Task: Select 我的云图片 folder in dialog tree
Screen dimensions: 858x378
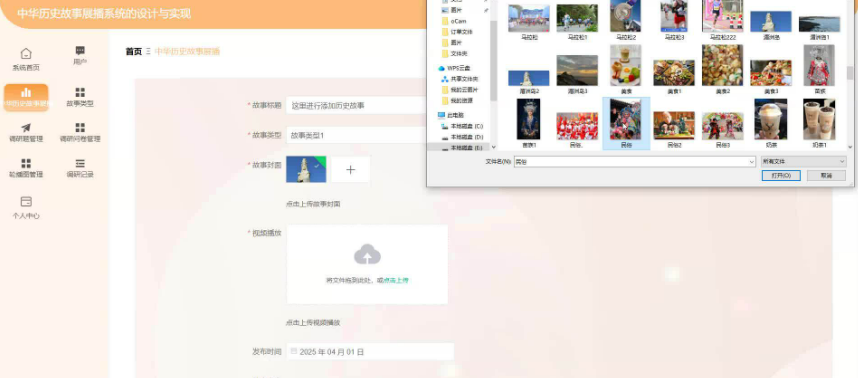Action: pyautogui.click(x=460, y=90)
